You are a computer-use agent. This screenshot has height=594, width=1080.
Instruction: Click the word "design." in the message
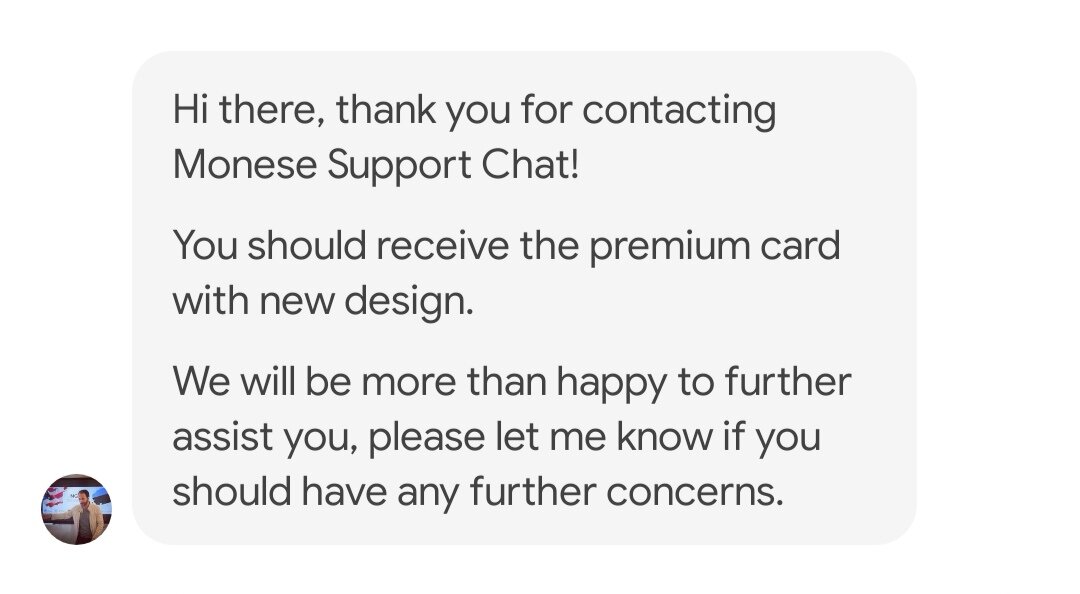(409, 302)
